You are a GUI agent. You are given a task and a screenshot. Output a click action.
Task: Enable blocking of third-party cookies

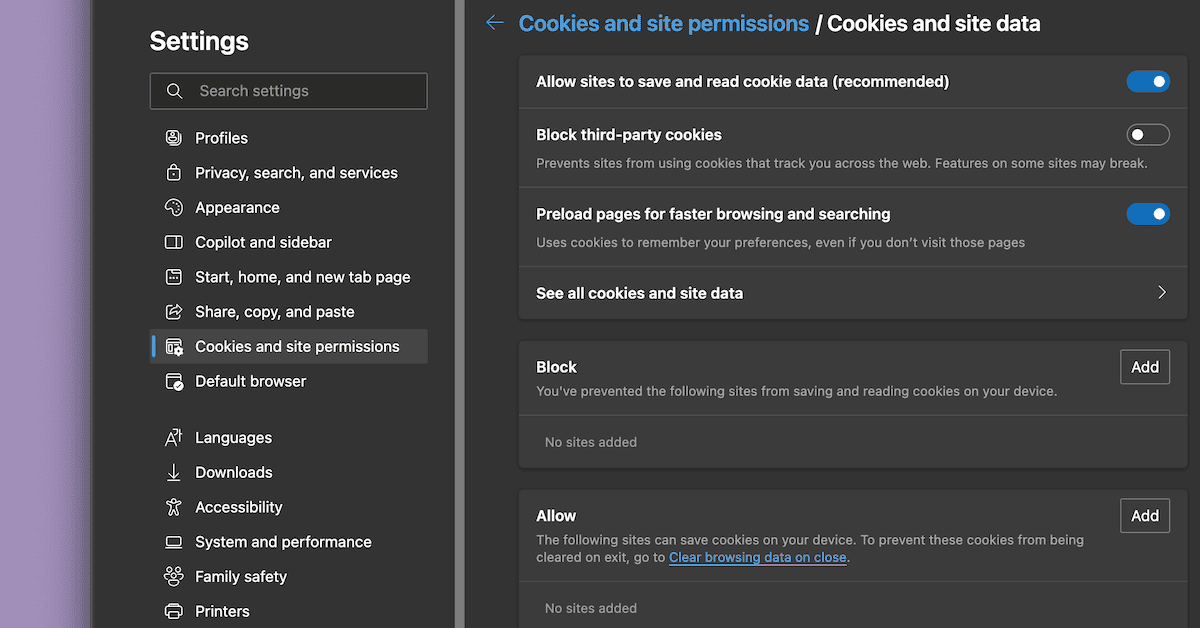(x=1148, y=134)
